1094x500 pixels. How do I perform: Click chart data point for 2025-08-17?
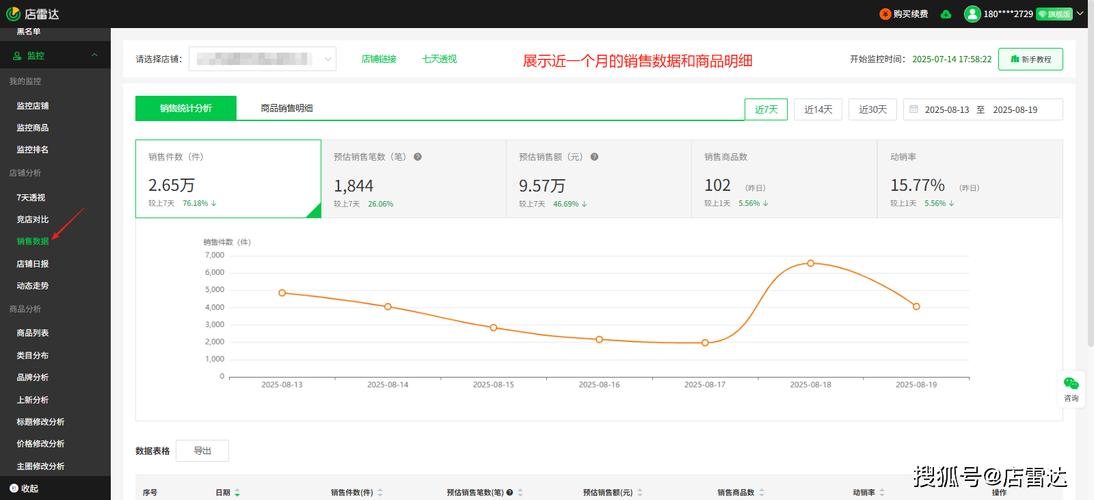pyautogui.click(x=705, y=343)
